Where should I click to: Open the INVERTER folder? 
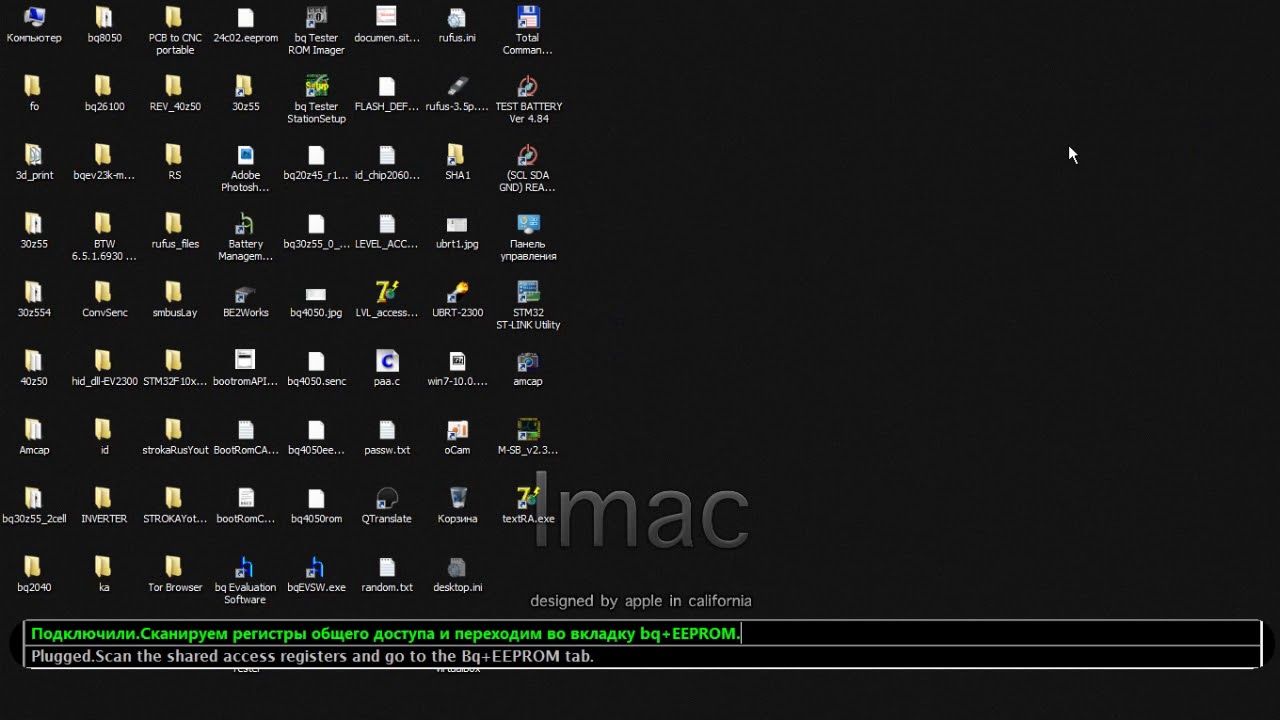tap(104, 506)
